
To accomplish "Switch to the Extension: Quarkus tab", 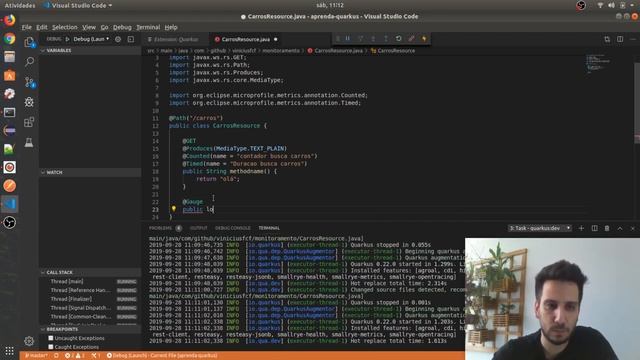I will [x=176, y=40].
